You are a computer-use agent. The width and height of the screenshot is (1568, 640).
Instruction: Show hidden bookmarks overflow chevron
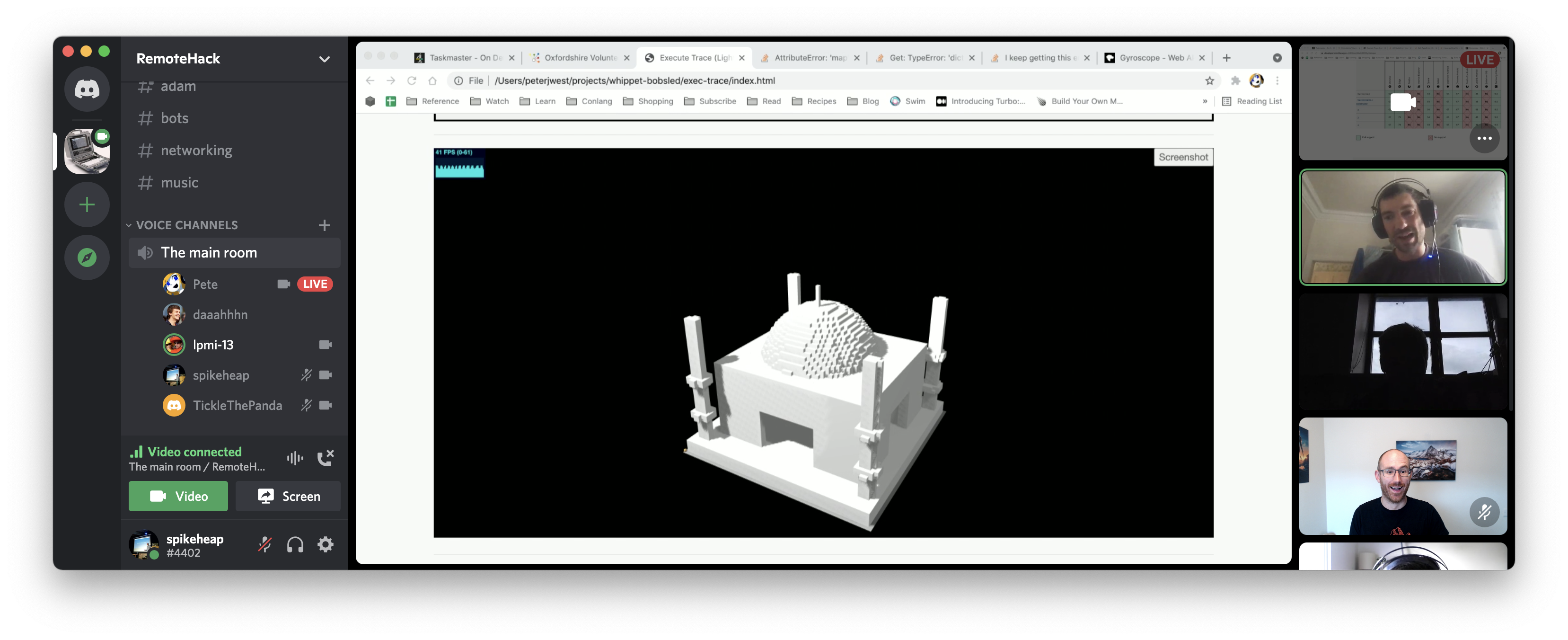[1205, 101]
